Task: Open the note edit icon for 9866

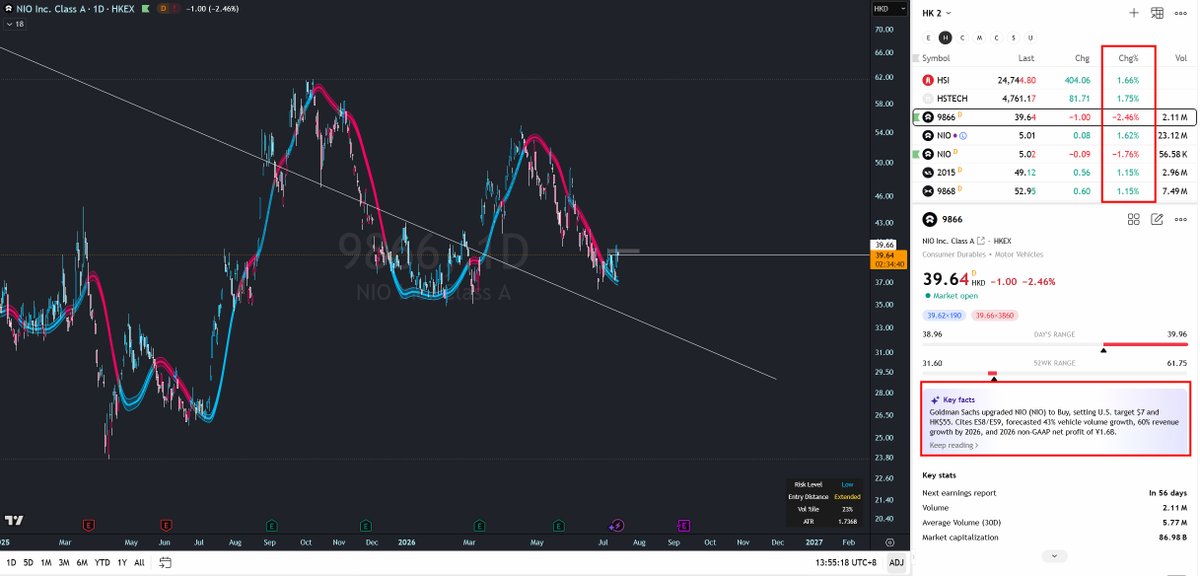Action: pos(1157,219)
